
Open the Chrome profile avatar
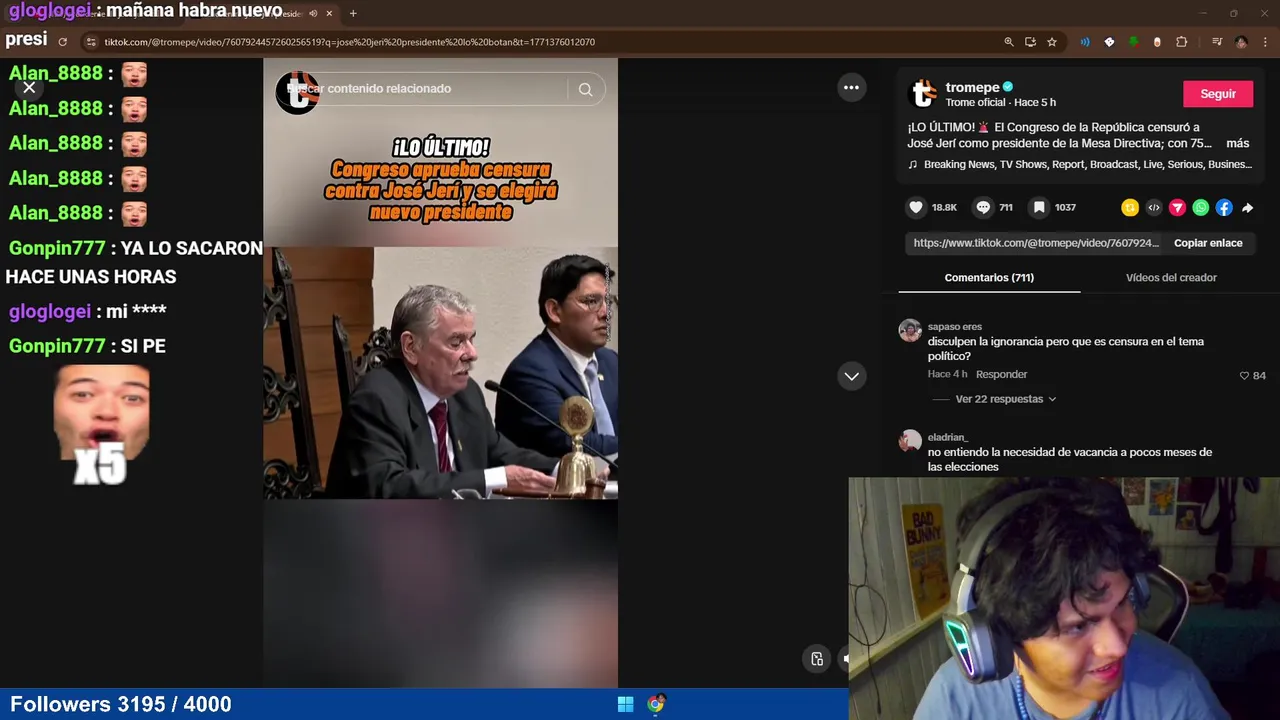[1241, 42]
